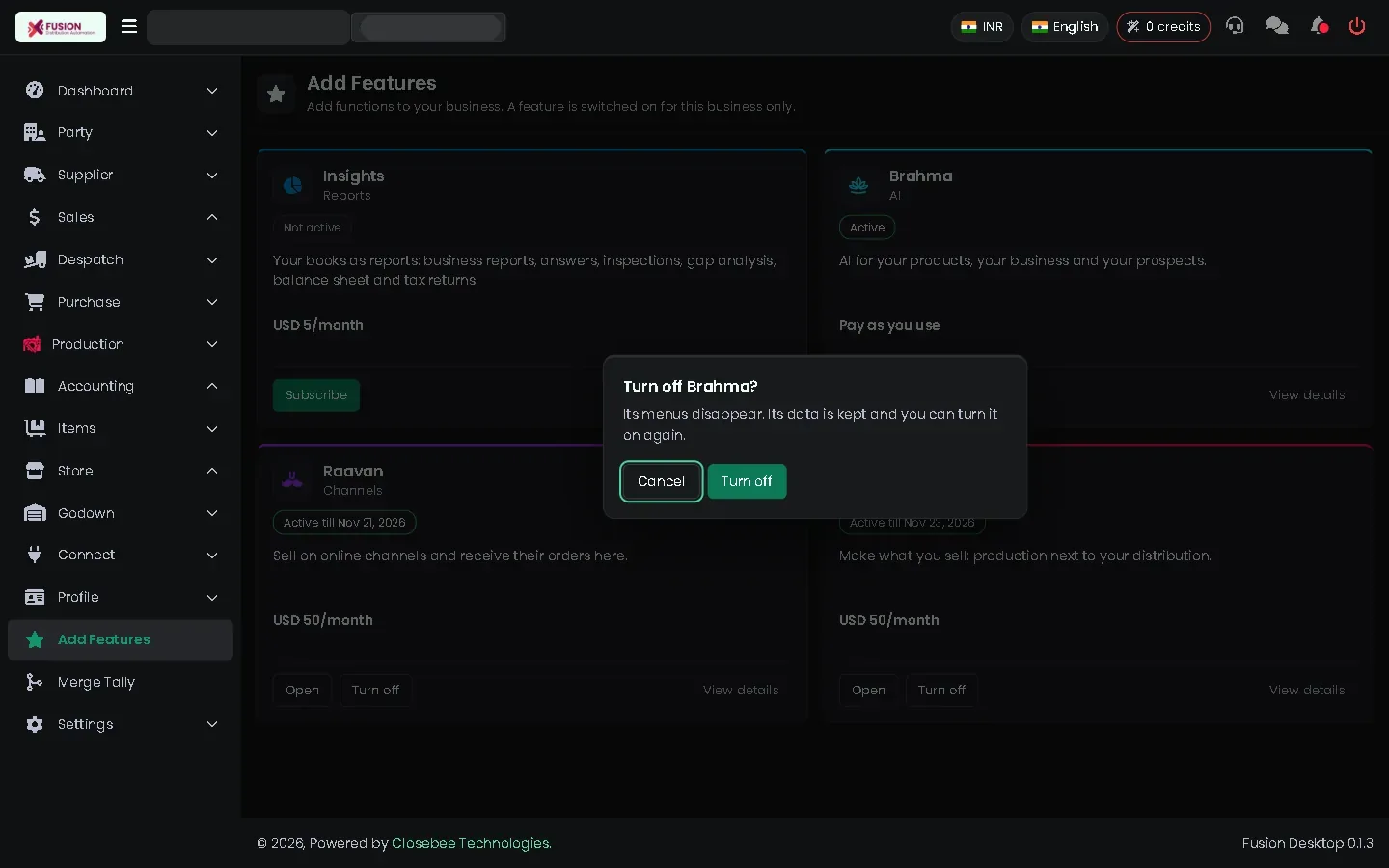Viewport: 1389px width, 868px height.
Task: Click the 'USD 5/month' price text
Action: pyautogui.click(x=318, y=325)
